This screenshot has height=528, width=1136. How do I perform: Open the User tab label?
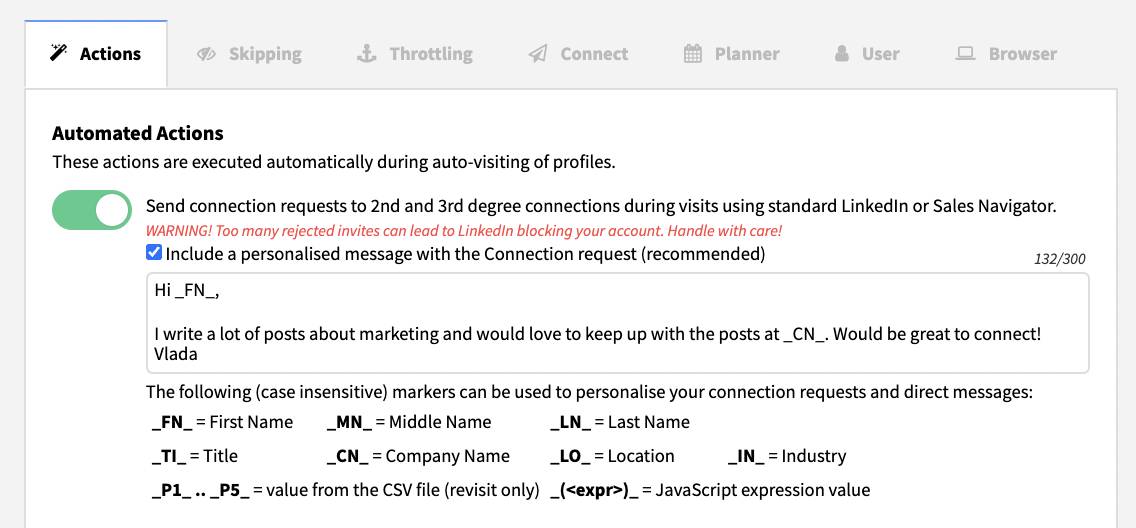point(881,54)
